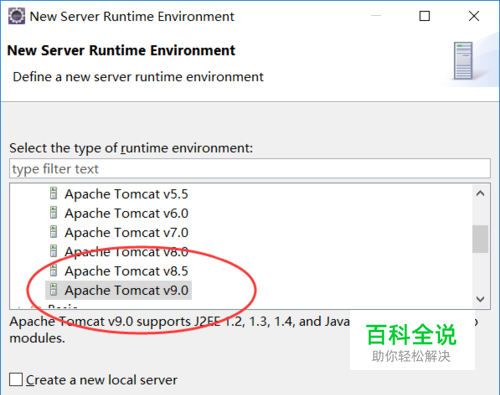
Task: Pick Apache Tomcat v8.0 from the list
Action: tap(126, 252)
